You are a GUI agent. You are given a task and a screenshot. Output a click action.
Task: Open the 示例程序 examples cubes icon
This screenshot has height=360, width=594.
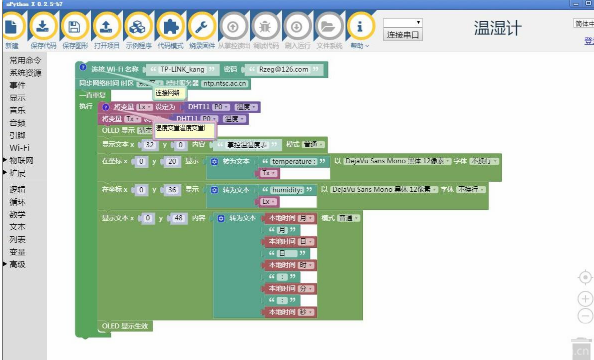138,27
